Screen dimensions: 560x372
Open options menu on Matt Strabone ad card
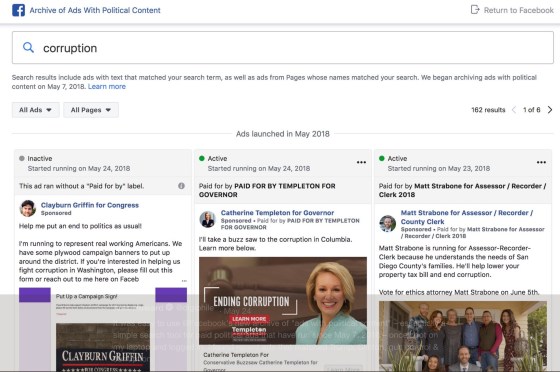pos(541,162)
